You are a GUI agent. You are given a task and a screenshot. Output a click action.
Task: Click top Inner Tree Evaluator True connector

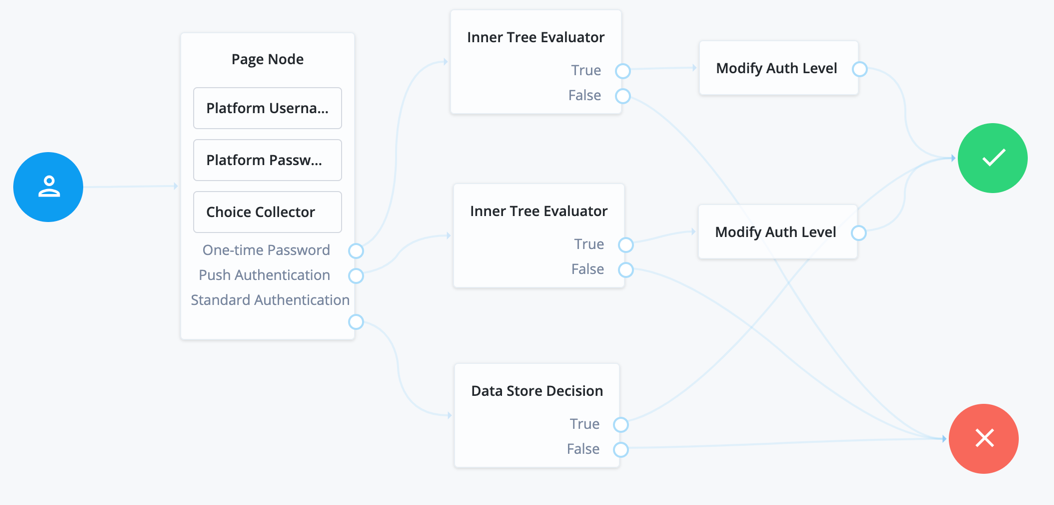[x=623, y=71]
